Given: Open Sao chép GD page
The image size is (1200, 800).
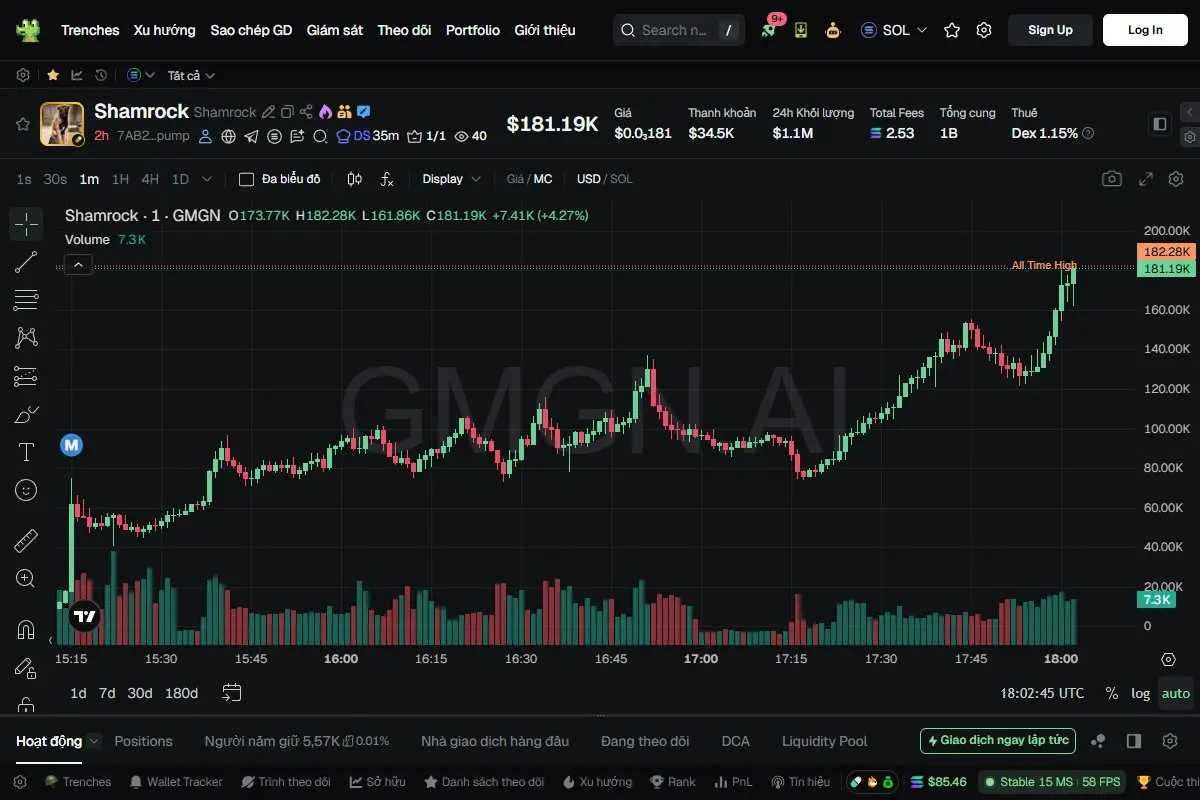Looking at the screenshot, I should [x=251, y=30].
